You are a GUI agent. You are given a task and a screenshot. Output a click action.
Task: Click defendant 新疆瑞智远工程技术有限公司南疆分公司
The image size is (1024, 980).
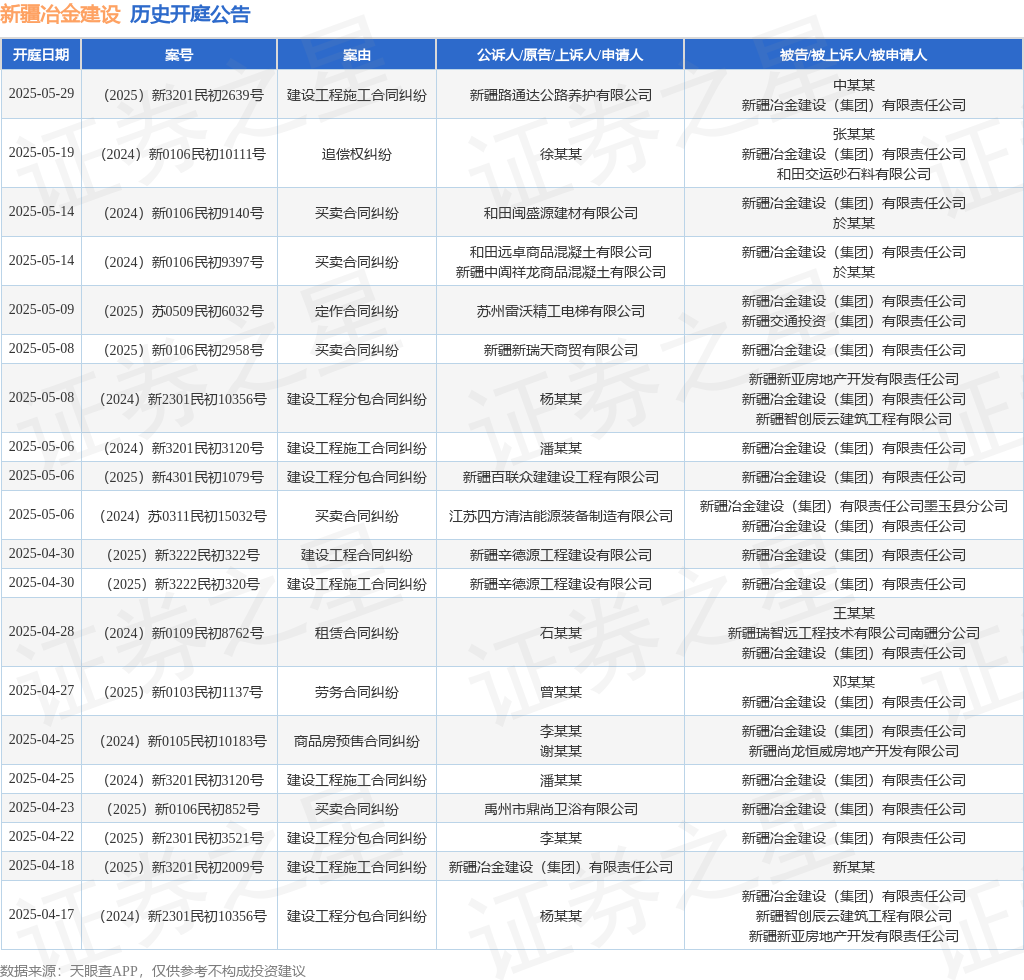click(x=853, y=633)
